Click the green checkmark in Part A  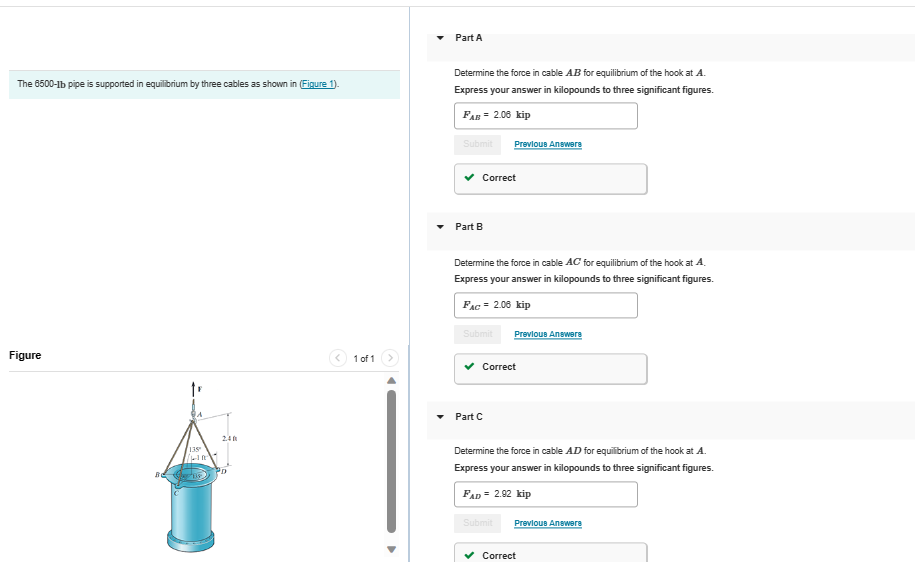pyautogui.click(x=469, y=177)
